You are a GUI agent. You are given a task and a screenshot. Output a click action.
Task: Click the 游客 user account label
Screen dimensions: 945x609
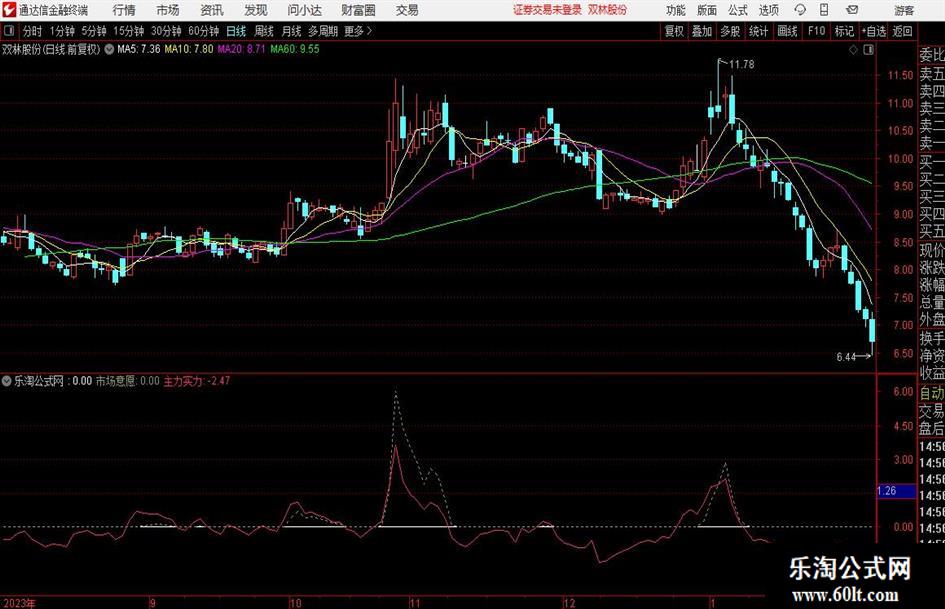[x=903, y=10]
